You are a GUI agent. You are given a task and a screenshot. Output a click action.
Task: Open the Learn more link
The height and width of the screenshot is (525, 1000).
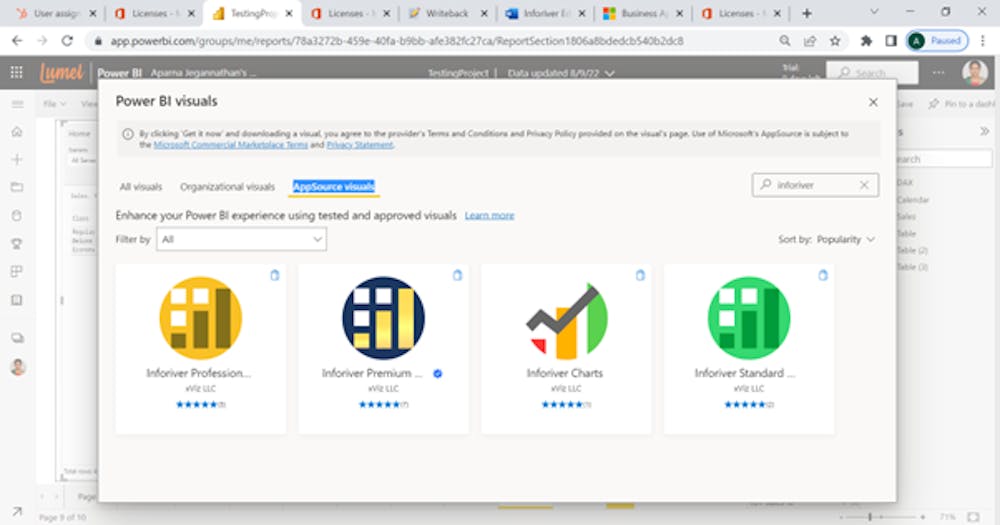[489, 216]
